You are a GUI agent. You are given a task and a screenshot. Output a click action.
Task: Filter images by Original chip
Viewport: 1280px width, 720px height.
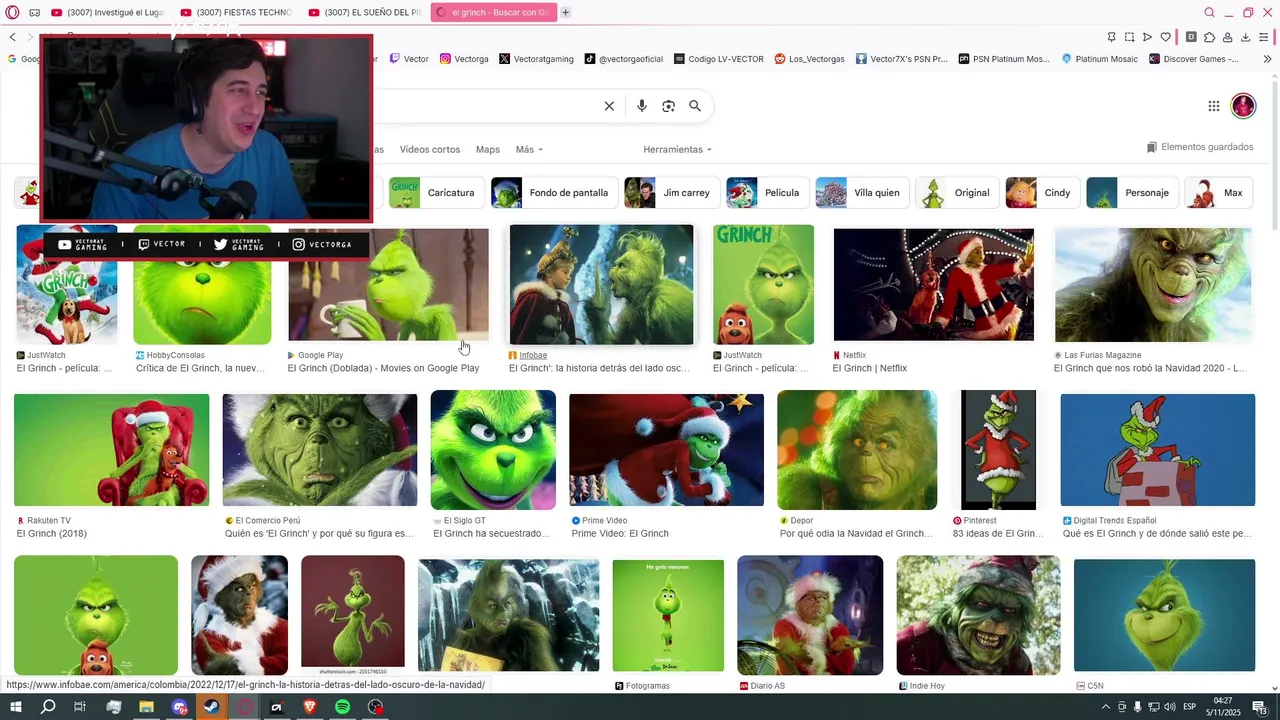tap(957, 193)
